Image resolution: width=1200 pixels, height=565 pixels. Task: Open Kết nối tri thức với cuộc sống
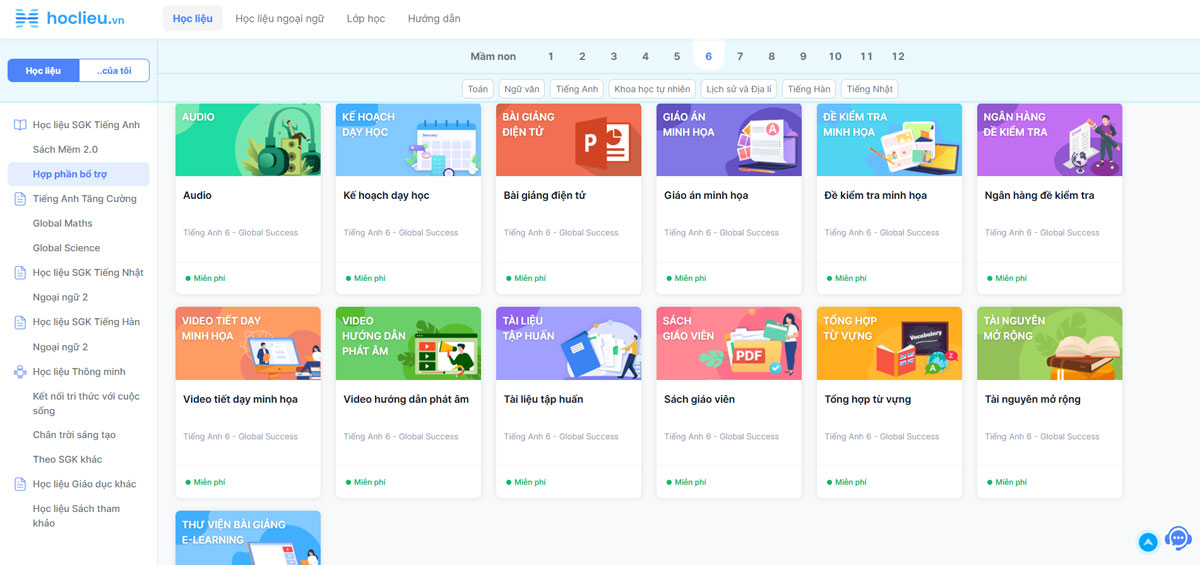[86, 403]
